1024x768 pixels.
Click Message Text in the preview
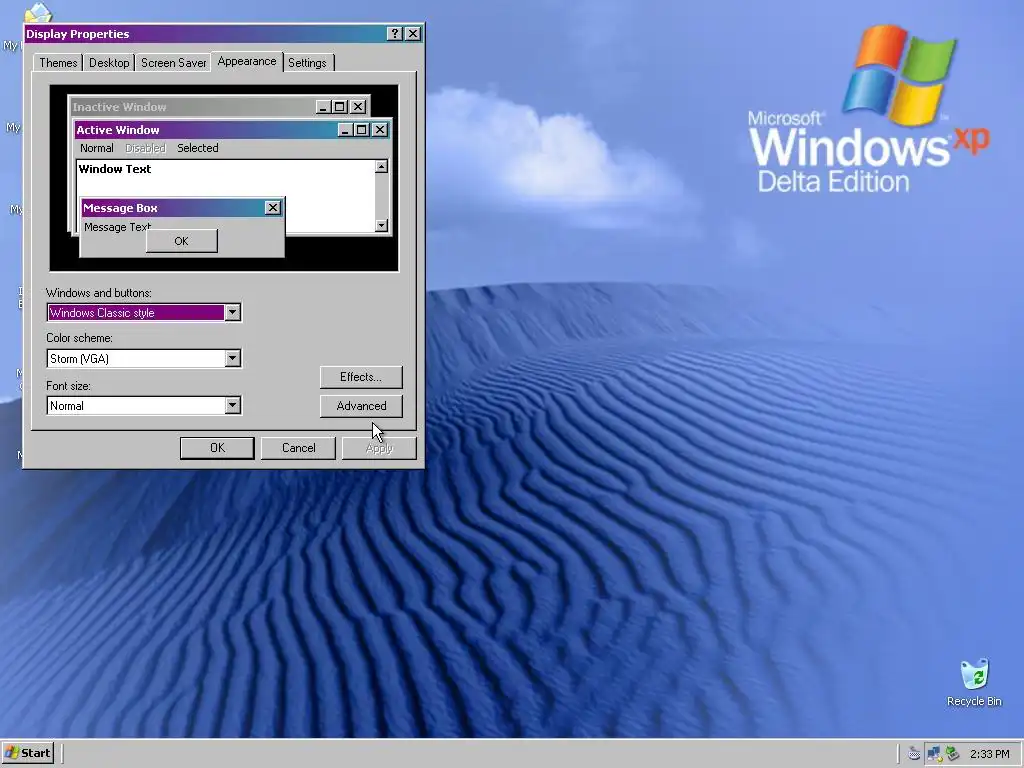(x=118, y=227)
